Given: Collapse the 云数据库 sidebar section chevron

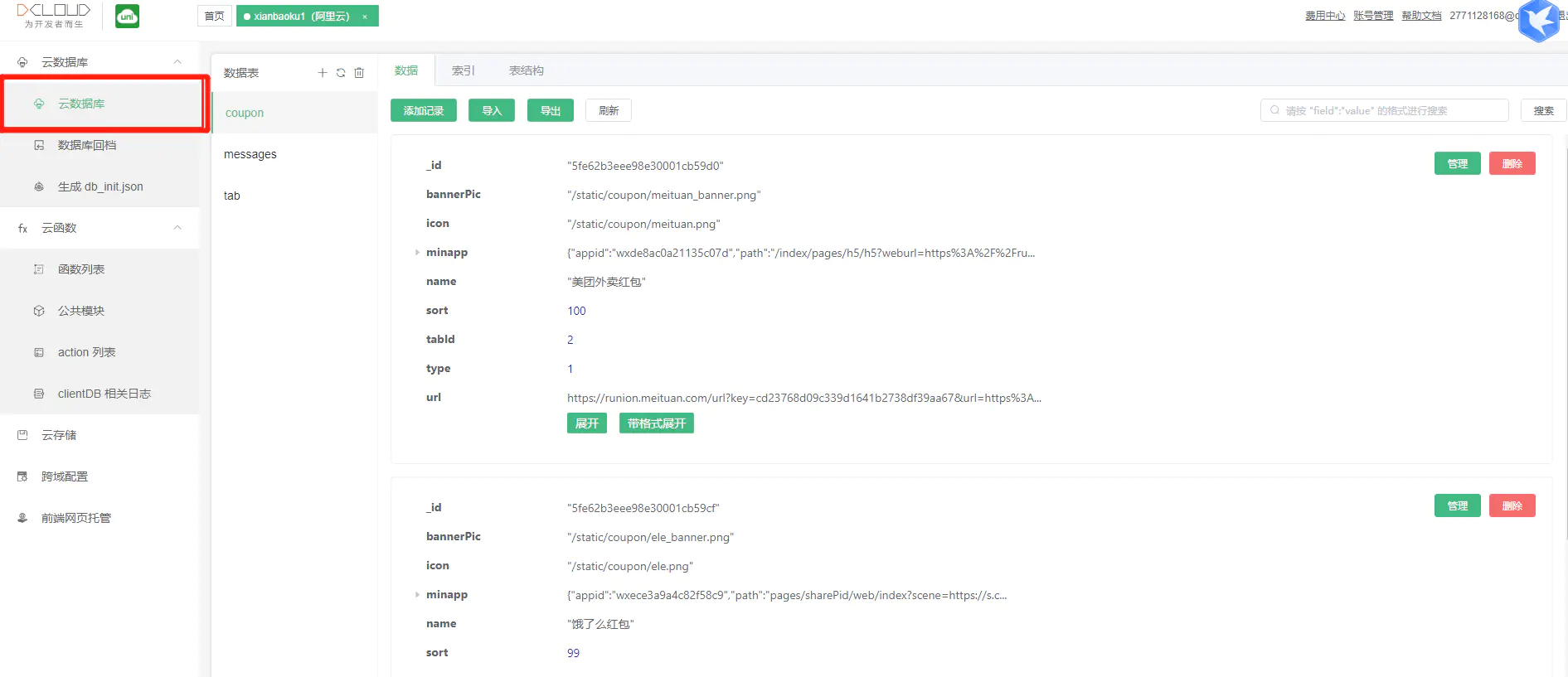Looking at the screenshot, I should point(177,62).
